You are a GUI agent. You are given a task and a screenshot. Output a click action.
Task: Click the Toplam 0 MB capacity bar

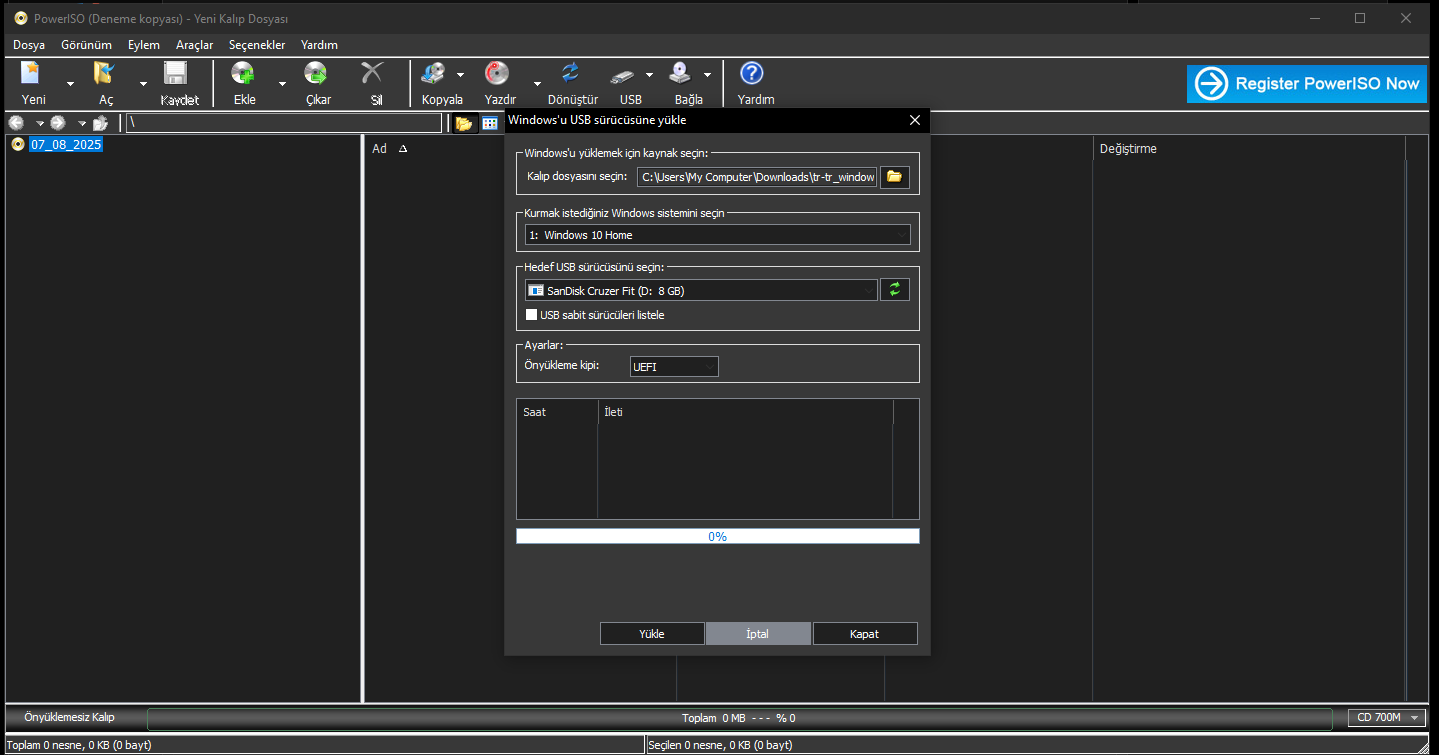(739, 718)
